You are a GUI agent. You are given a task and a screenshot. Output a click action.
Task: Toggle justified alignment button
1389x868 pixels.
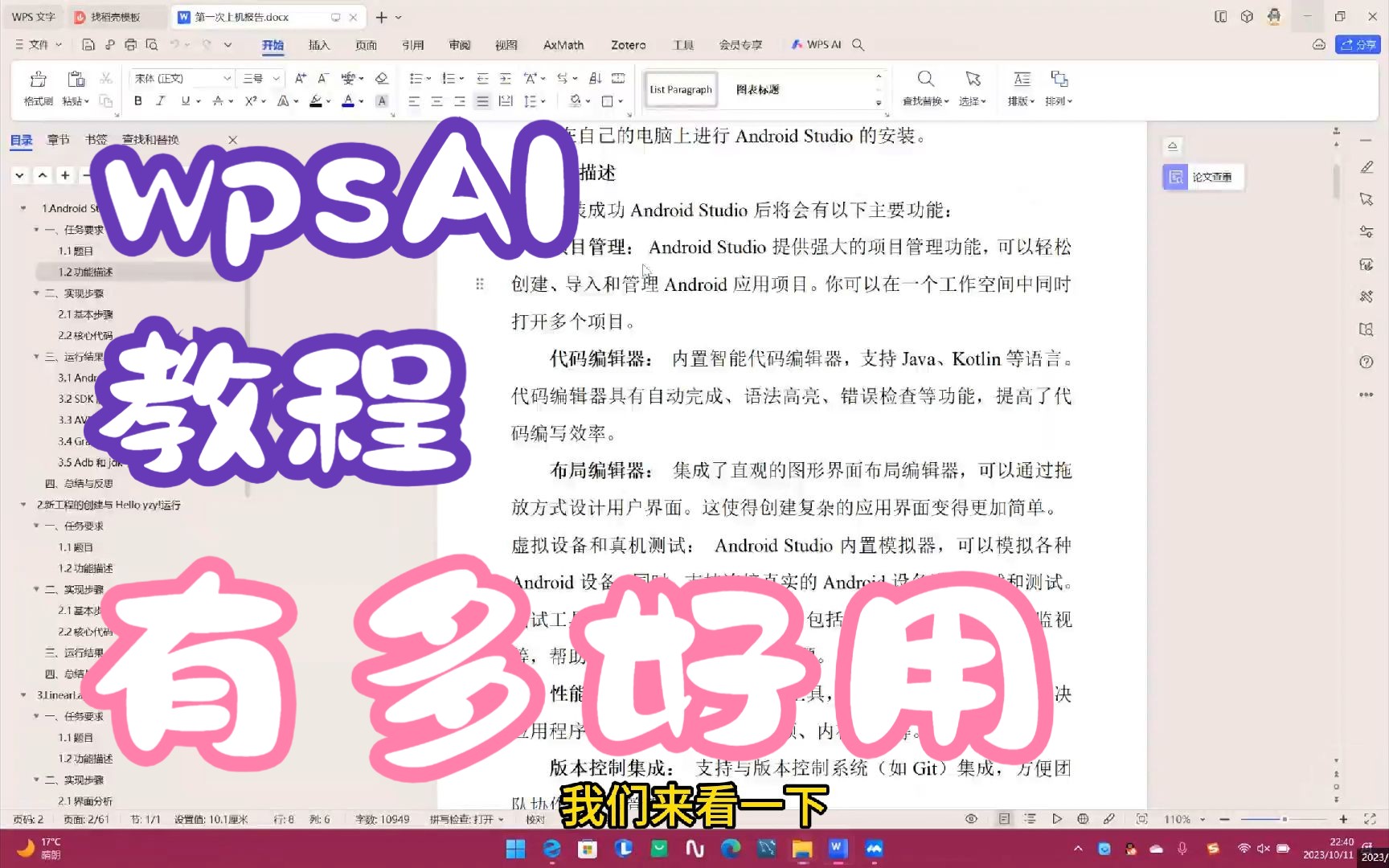point(482,101)
